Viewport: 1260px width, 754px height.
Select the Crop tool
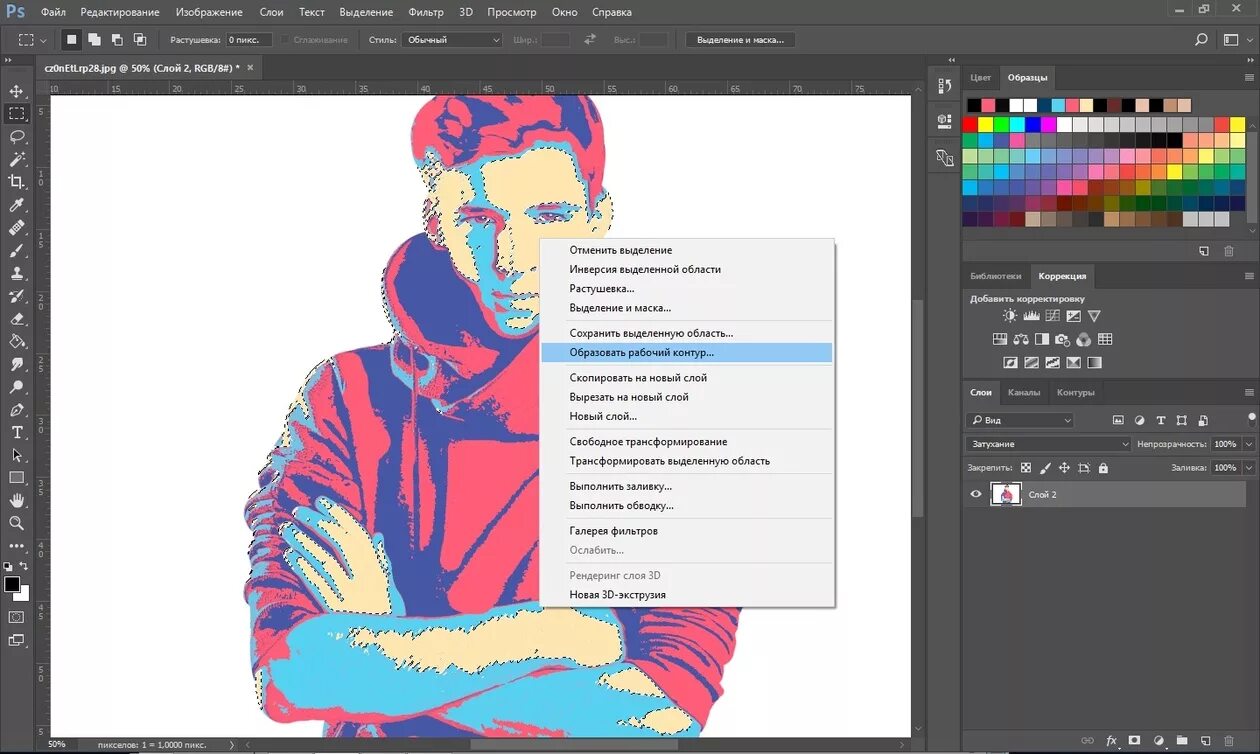point(16,182)
